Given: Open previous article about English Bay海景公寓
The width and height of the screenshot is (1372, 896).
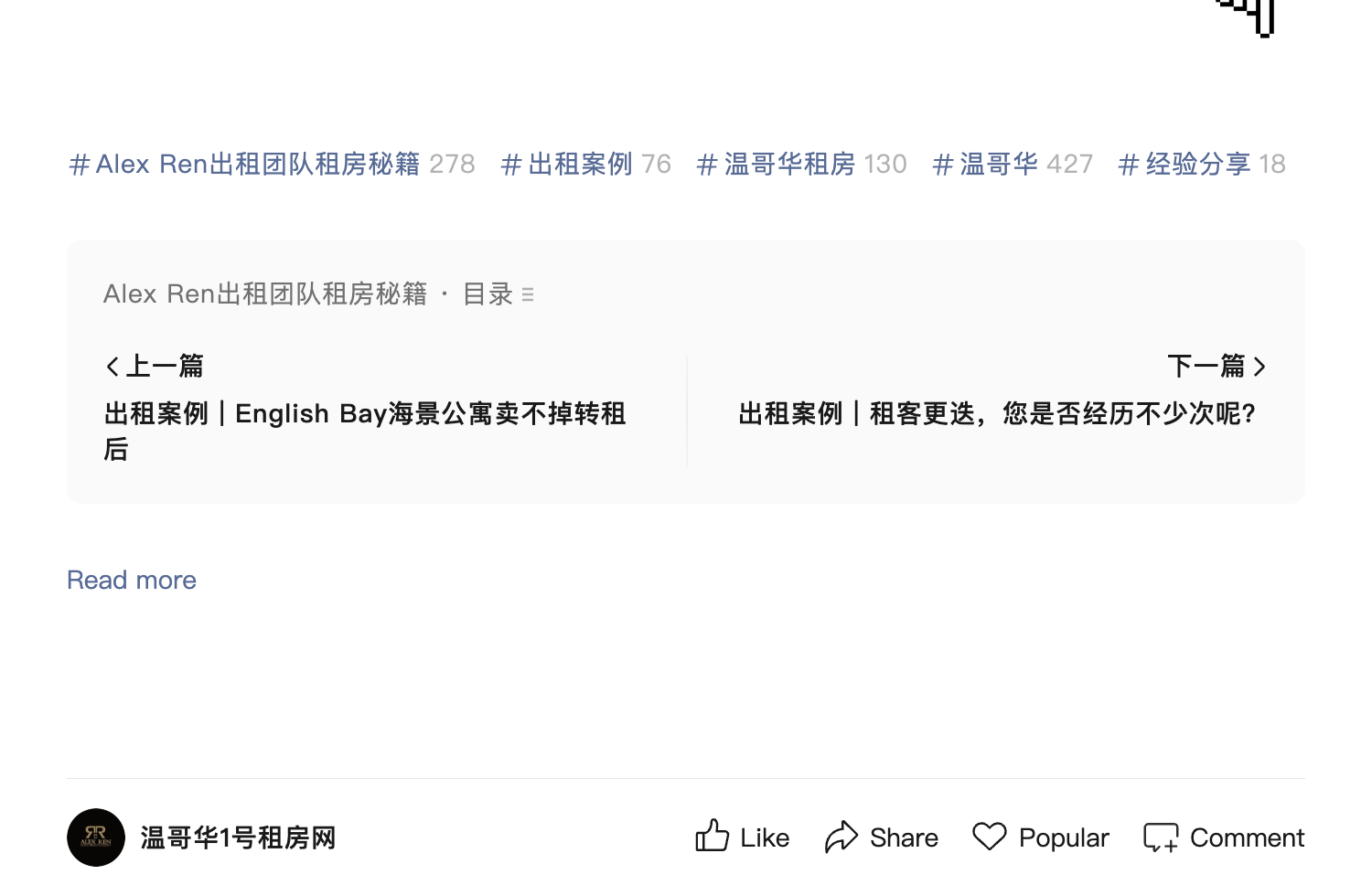Looking at the screenshot, I should coord(366,431).
